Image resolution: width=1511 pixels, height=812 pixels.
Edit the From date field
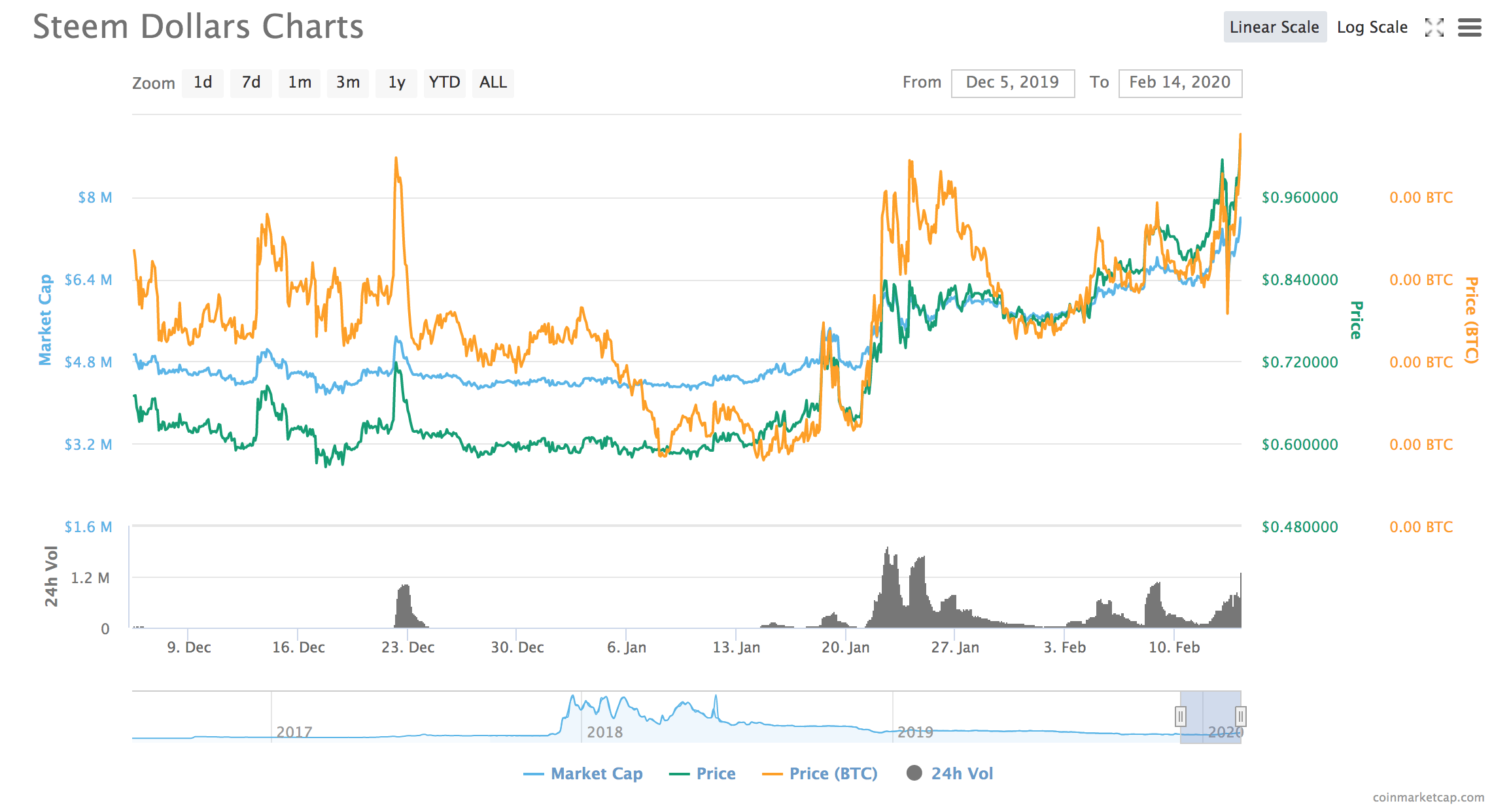1013,83
